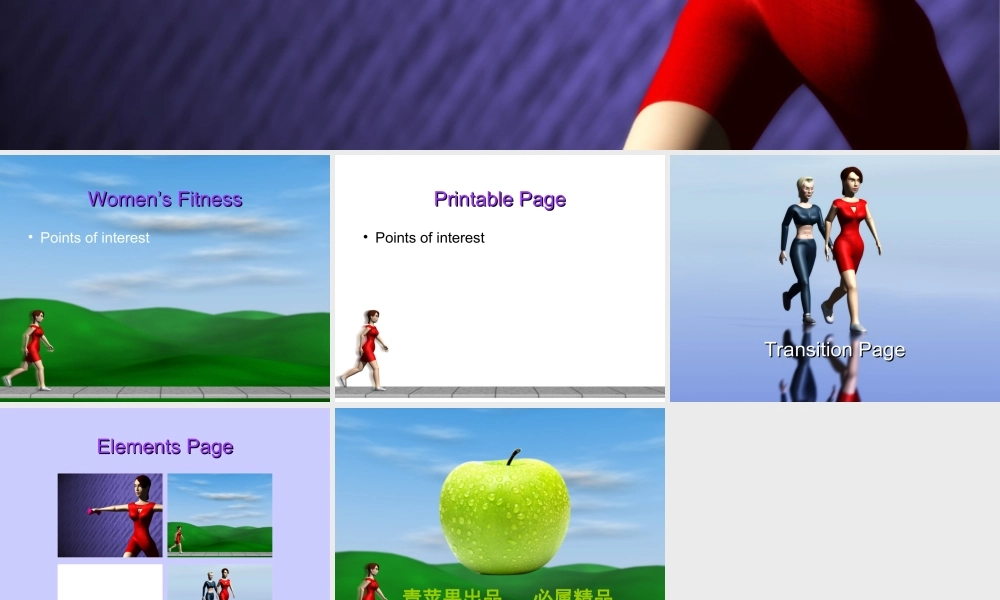Click the "Printable Page" slide title
The height and width of the screenshot is (600, 1000).
tap(500, 199)
